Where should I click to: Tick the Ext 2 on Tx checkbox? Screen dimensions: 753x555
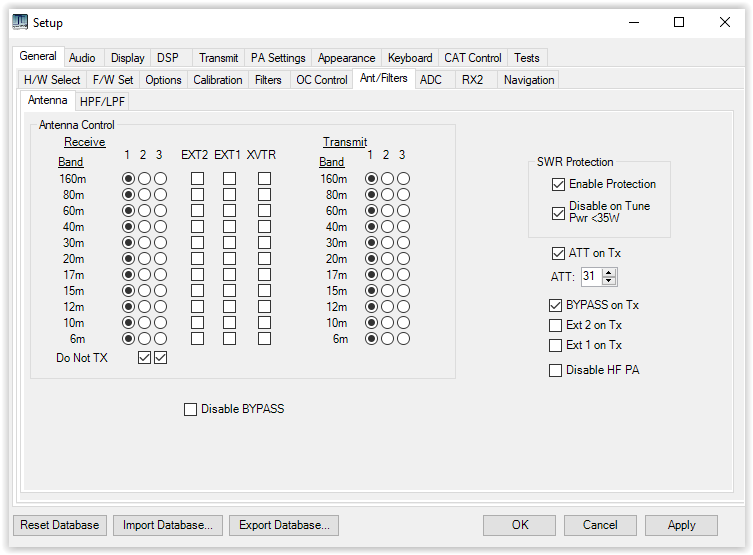[556, 325]
